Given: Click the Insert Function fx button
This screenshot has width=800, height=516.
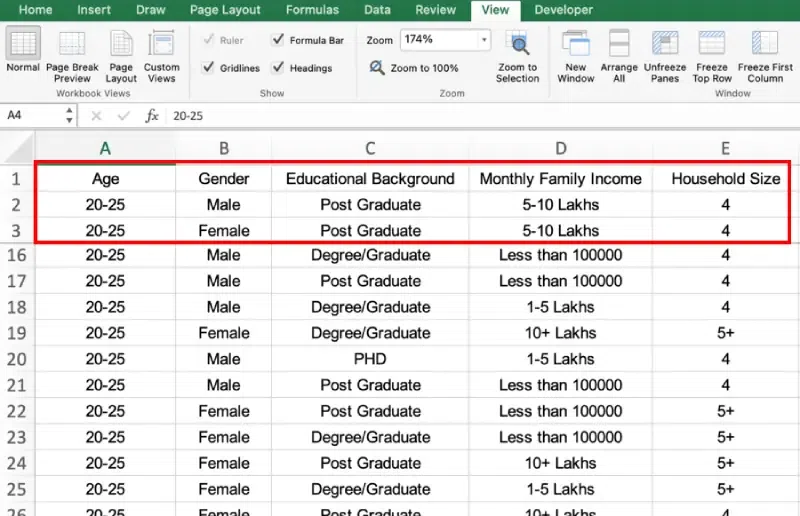Looking at the screenshot, I should pos(152,116).
